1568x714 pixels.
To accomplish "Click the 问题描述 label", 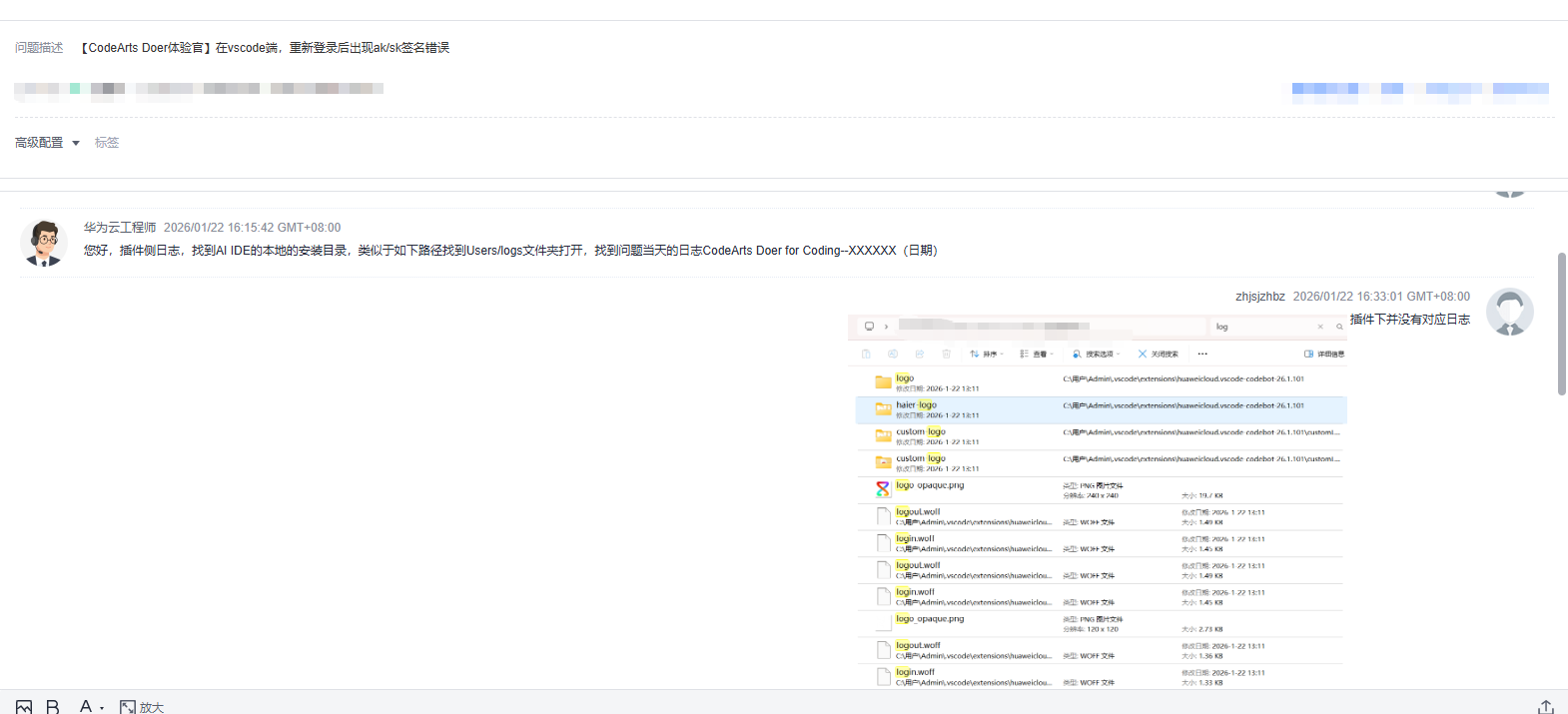I will point(39,48).
